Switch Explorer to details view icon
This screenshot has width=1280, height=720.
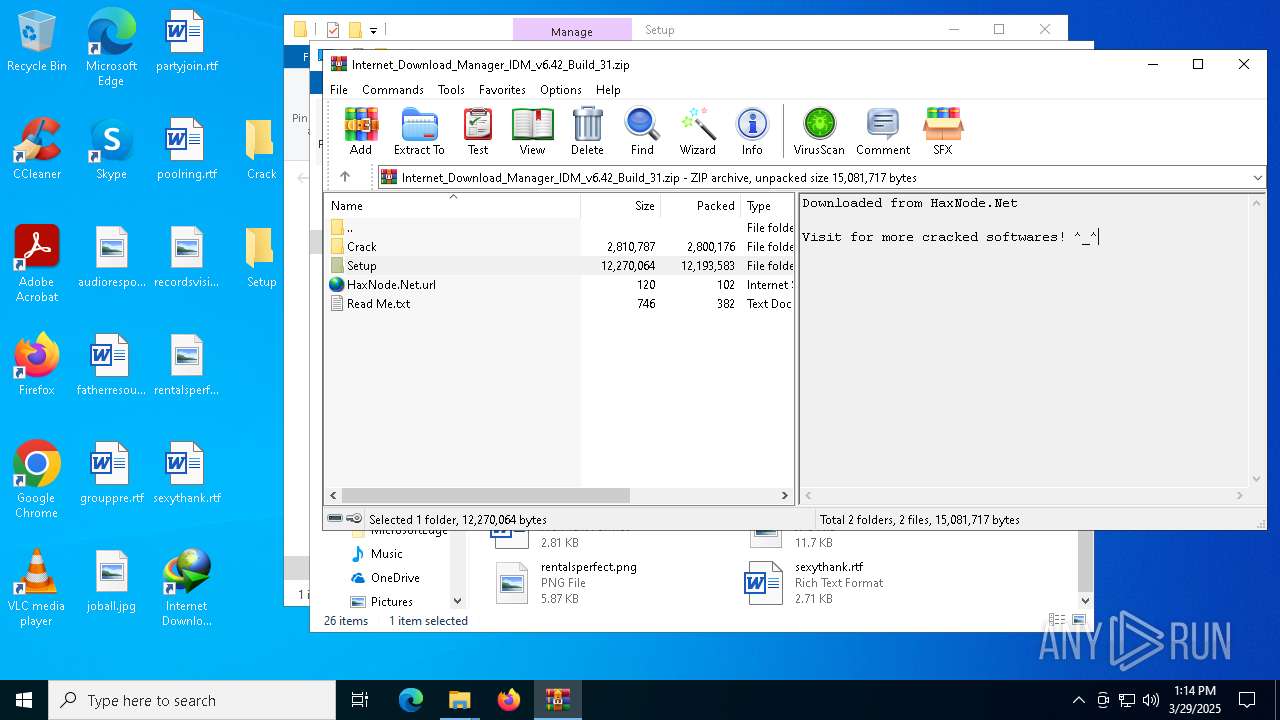click(1056, 621)
